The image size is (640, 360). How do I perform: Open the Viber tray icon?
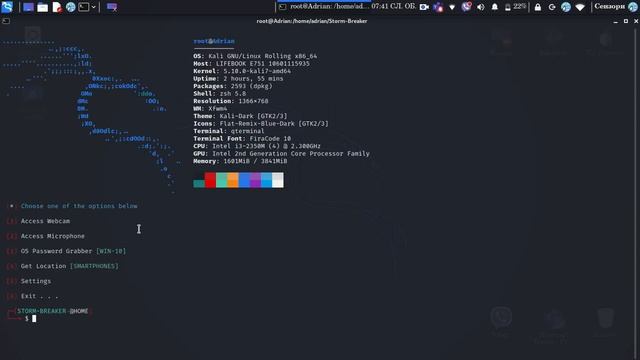(x=466, y=7)
